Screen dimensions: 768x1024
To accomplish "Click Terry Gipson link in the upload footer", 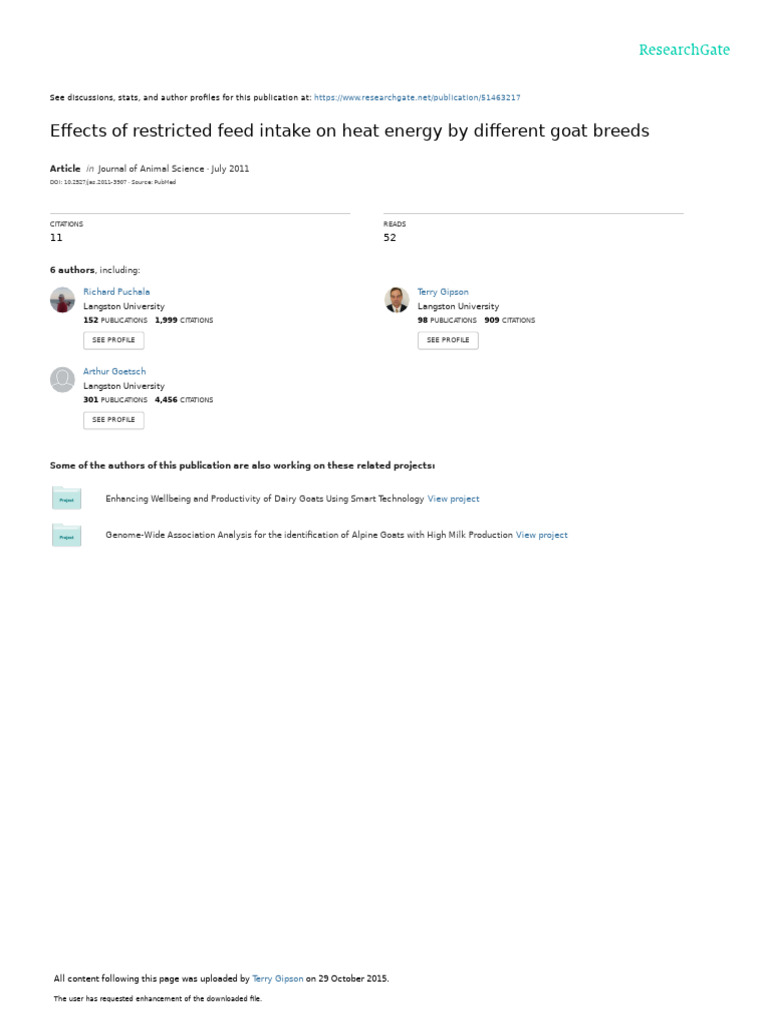I will click(x=278, y=979).
